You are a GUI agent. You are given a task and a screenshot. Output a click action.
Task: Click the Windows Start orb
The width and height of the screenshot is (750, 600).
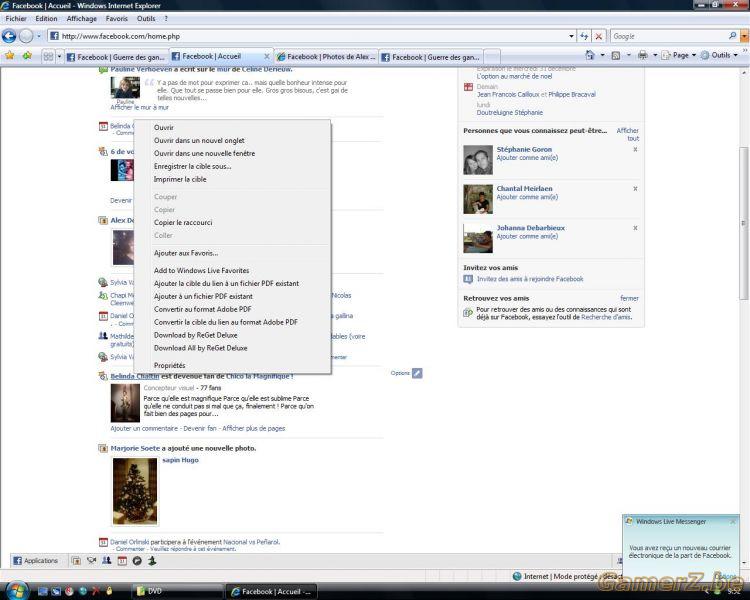click(16, 590)
